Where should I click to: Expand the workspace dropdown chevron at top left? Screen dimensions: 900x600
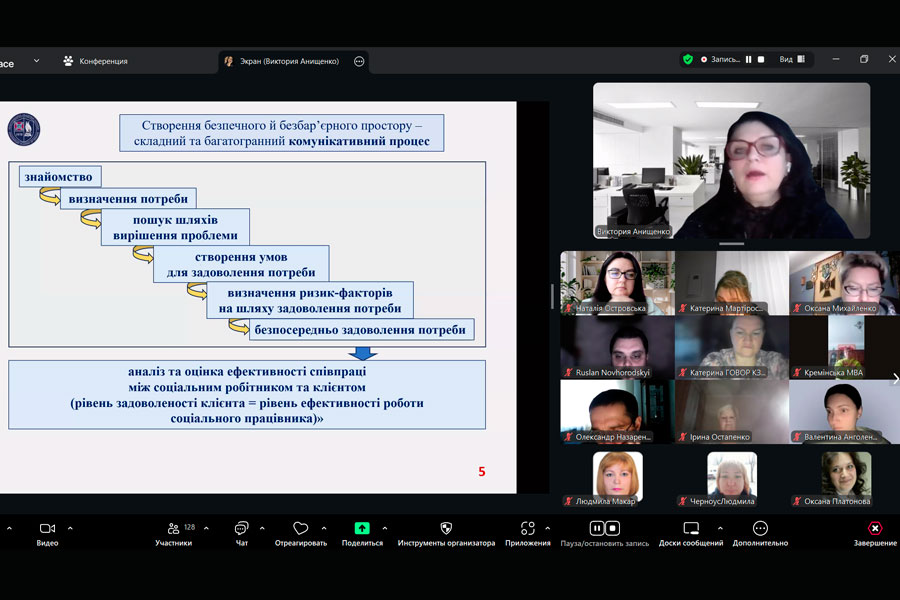36,60
